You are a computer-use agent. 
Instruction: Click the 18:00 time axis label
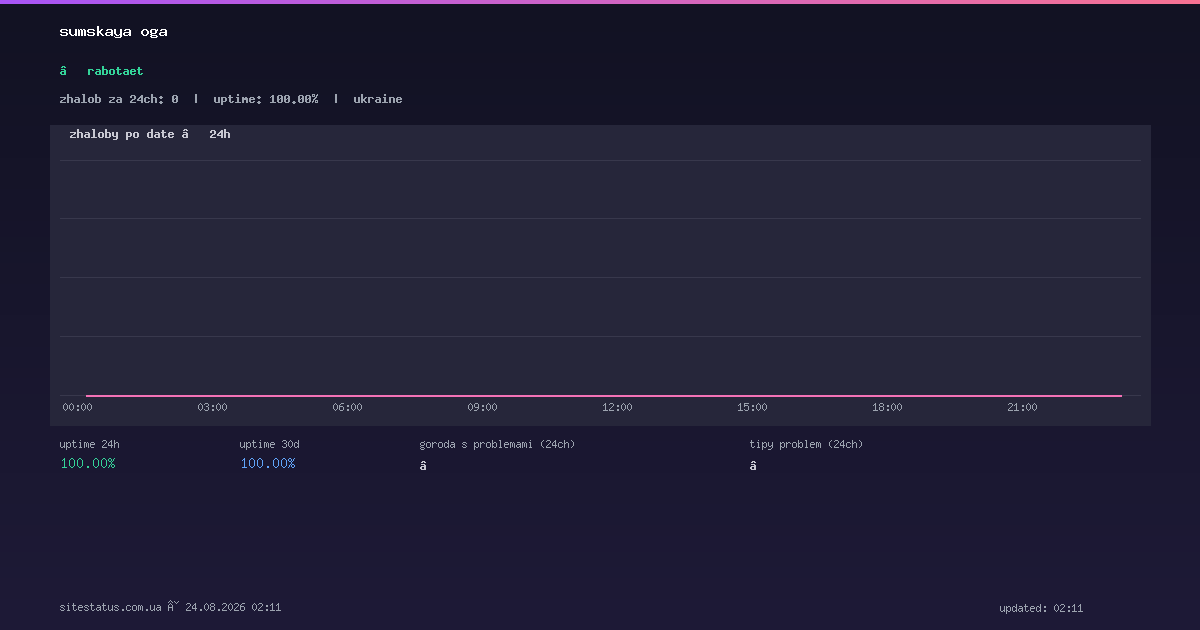[887, 407]
